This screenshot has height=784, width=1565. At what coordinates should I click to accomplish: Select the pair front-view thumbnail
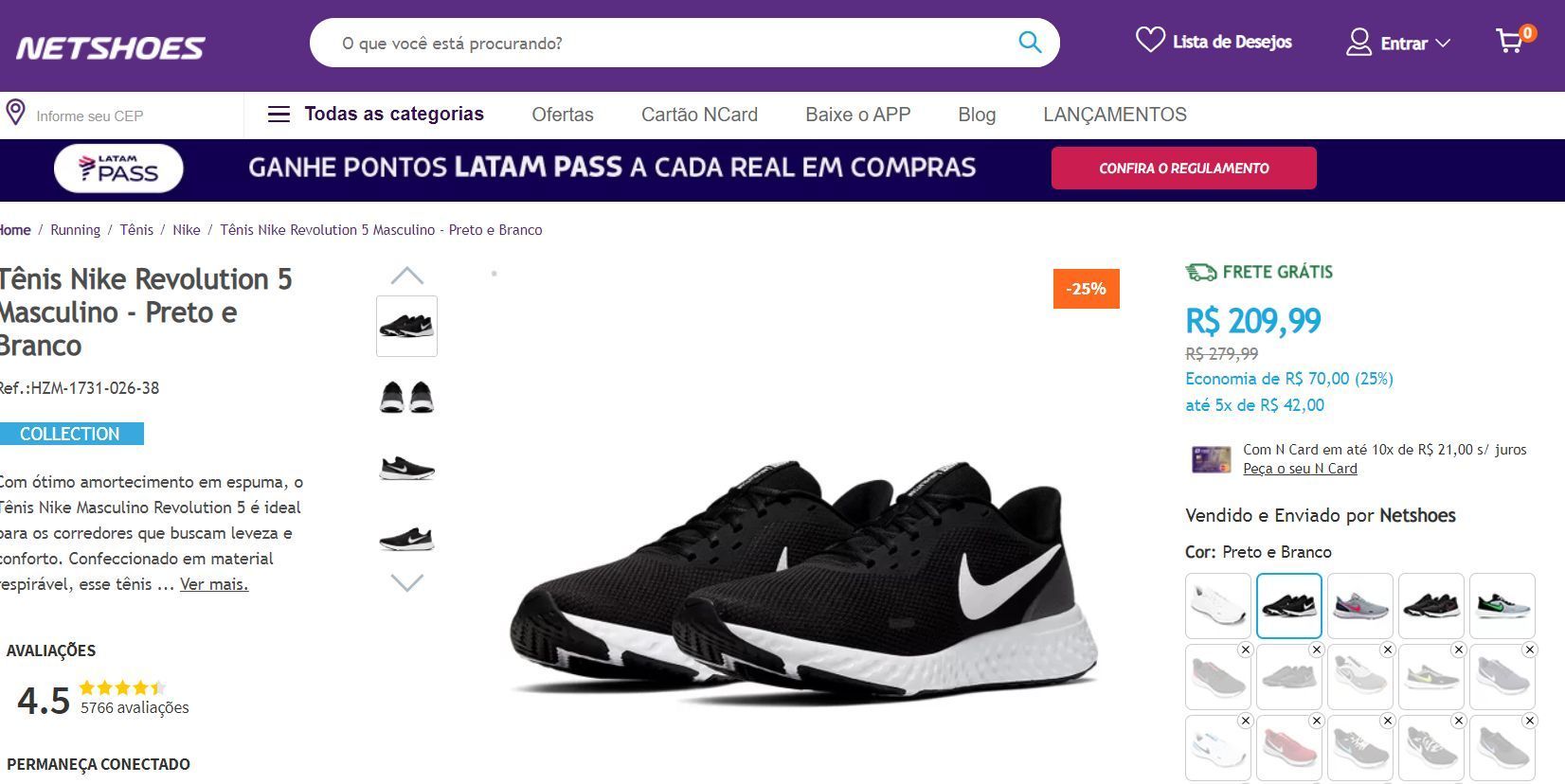(x=407, y=397)
